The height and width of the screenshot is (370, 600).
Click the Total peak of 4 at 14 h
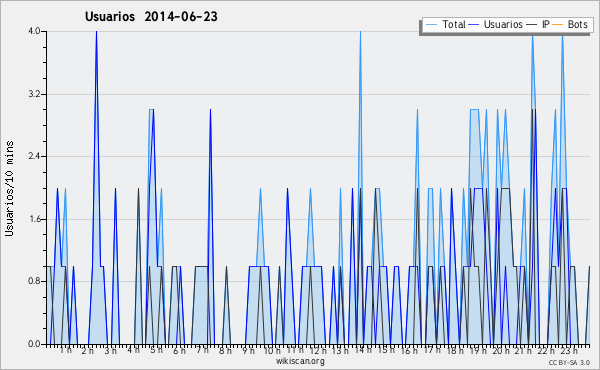pos(360,32)
